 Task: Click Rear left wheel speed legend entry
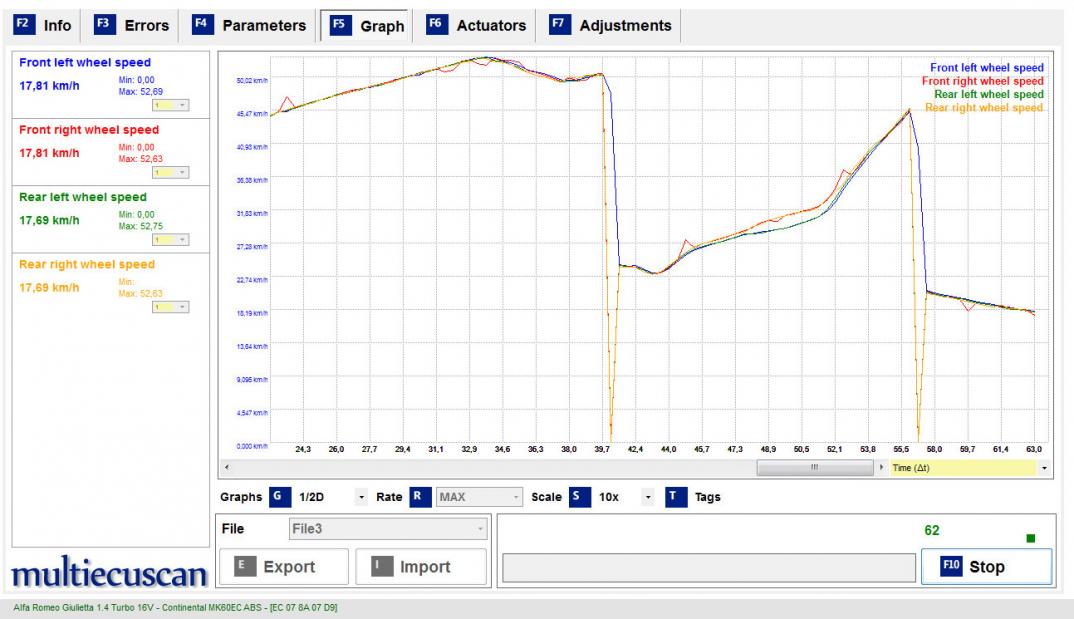988,94
